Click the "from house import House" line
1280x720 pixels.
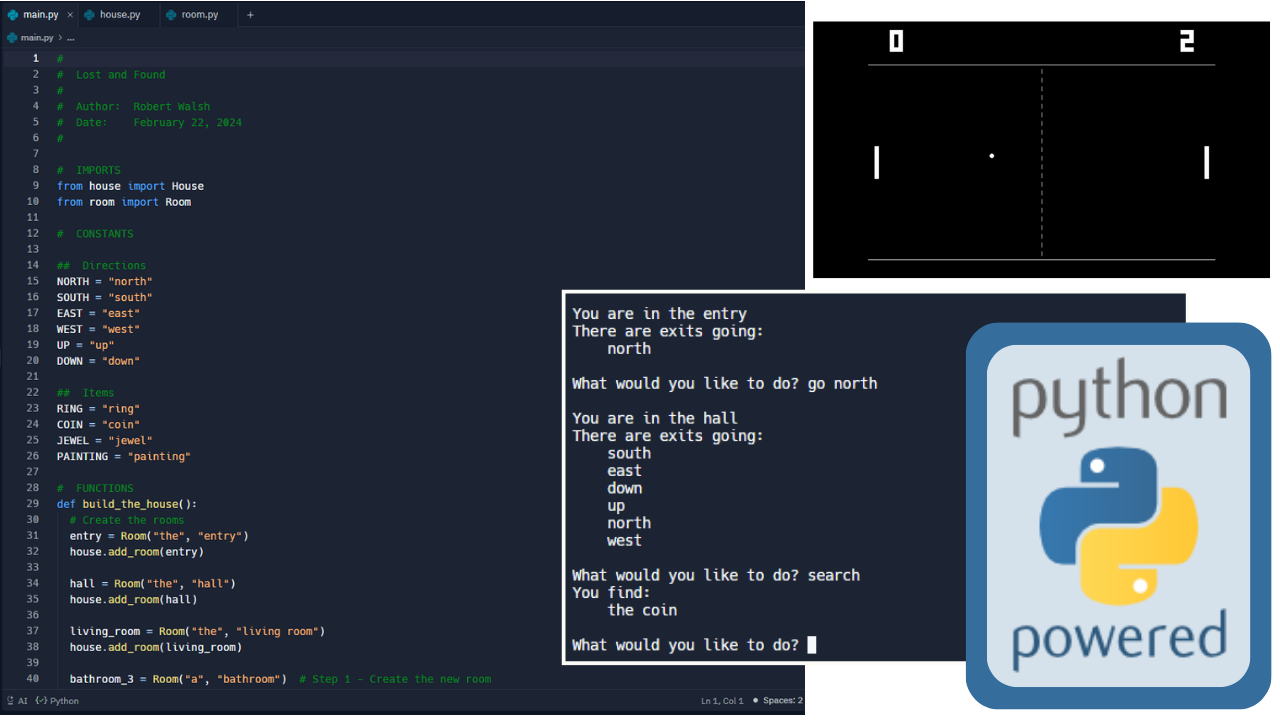pos(130,186)
